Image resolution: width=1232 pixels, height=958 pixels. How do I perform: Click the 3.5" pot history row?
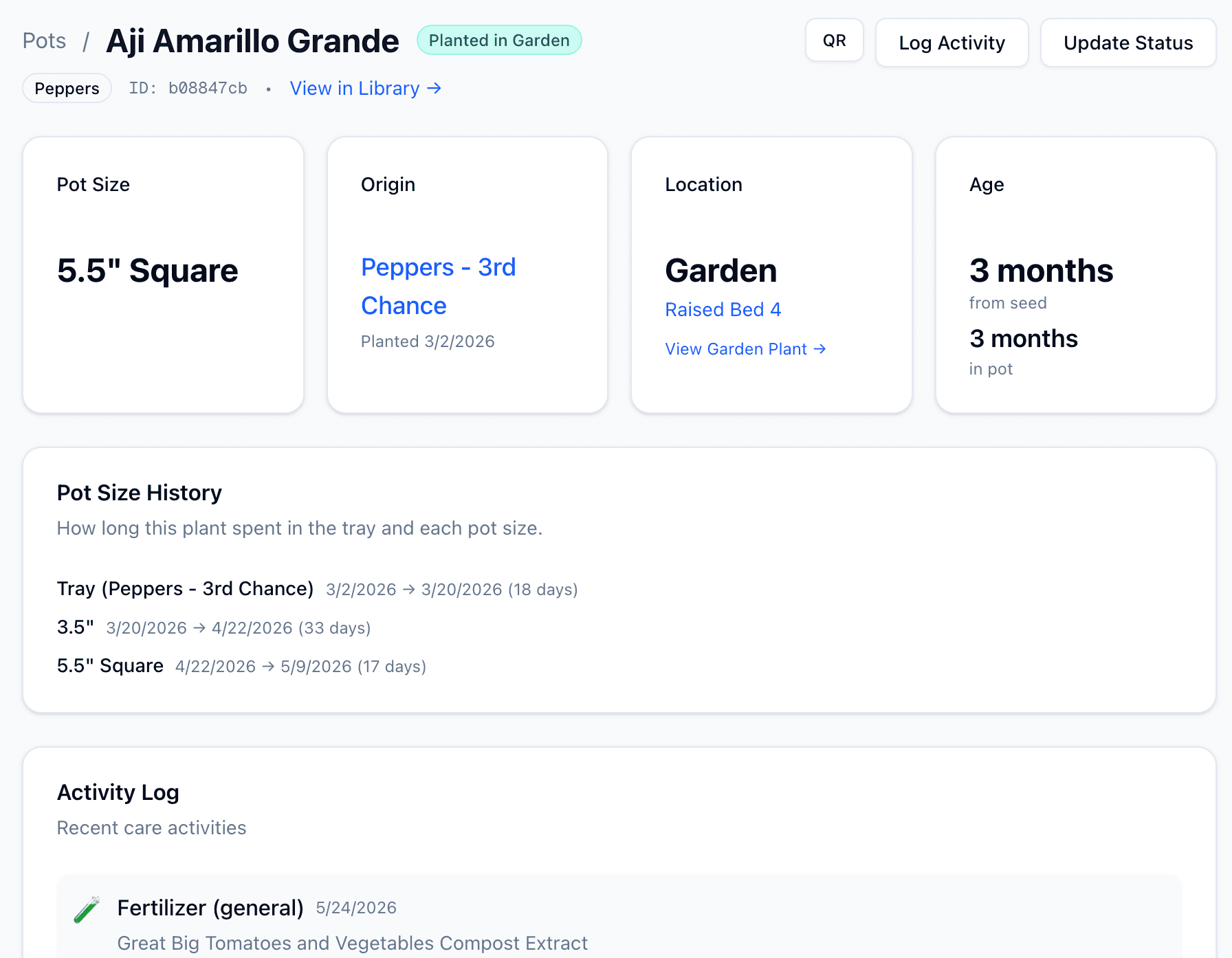pos(214,627)
